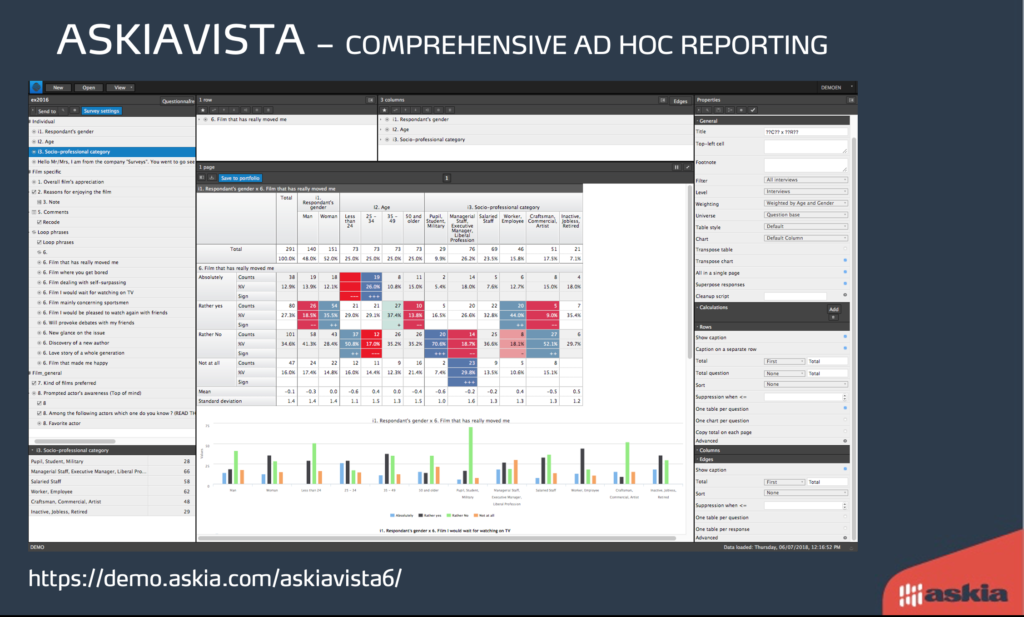Click the demo.askia.com URL on the slide

(215, 578)
